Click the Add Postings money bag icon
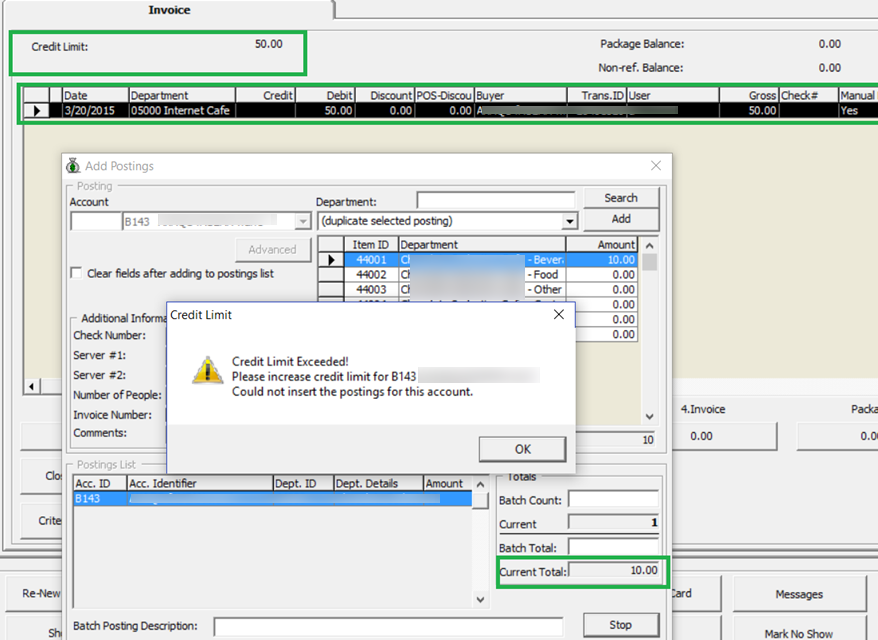This screenshot has width=878, height=640. click(x=73, y=166)
